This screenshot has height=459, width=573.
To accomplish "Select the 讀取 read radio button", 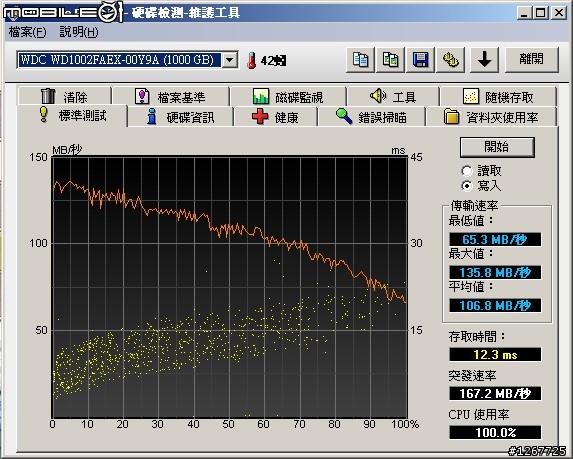I will point(467,171).
